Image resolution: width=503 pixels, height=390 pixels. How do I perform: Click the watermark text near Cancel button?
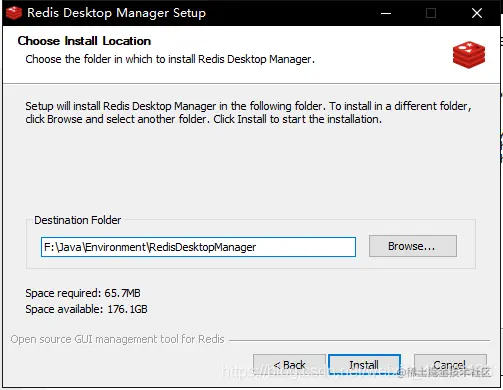(x=357, y=371)
